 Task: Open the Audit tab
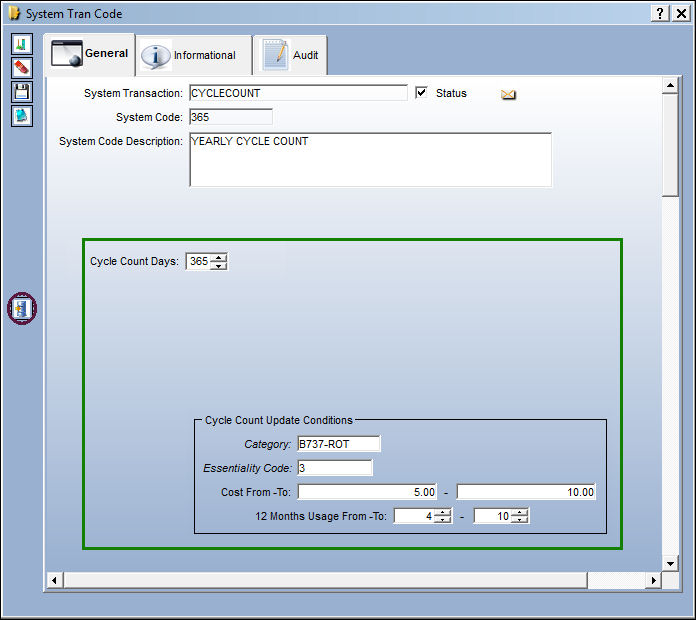click(290, 55)
